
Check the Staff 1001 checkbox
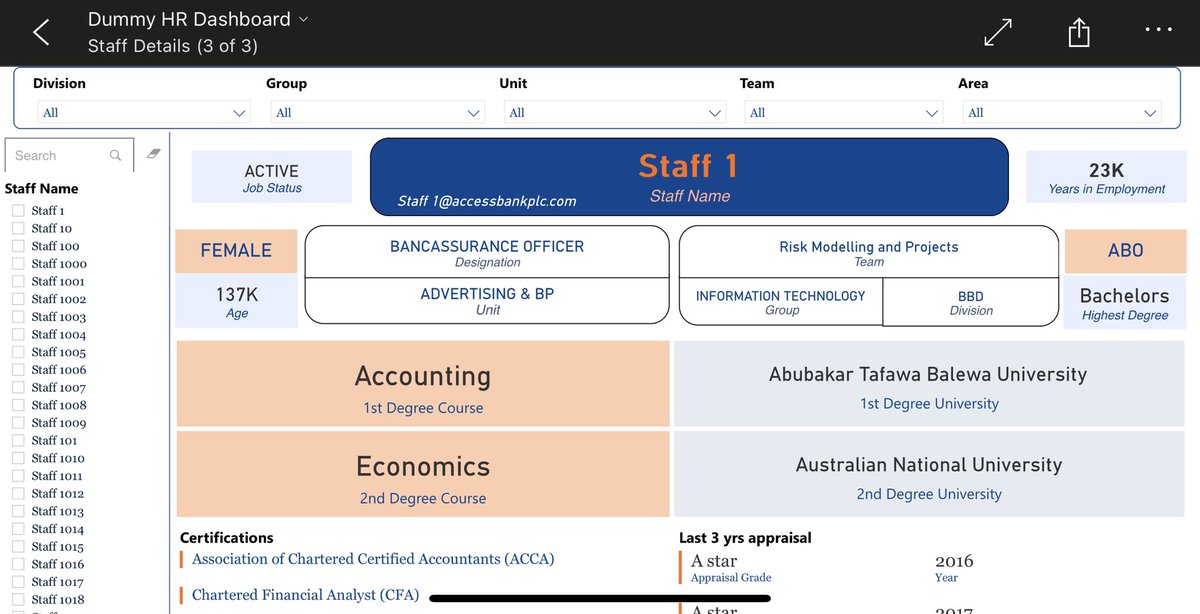18,282
